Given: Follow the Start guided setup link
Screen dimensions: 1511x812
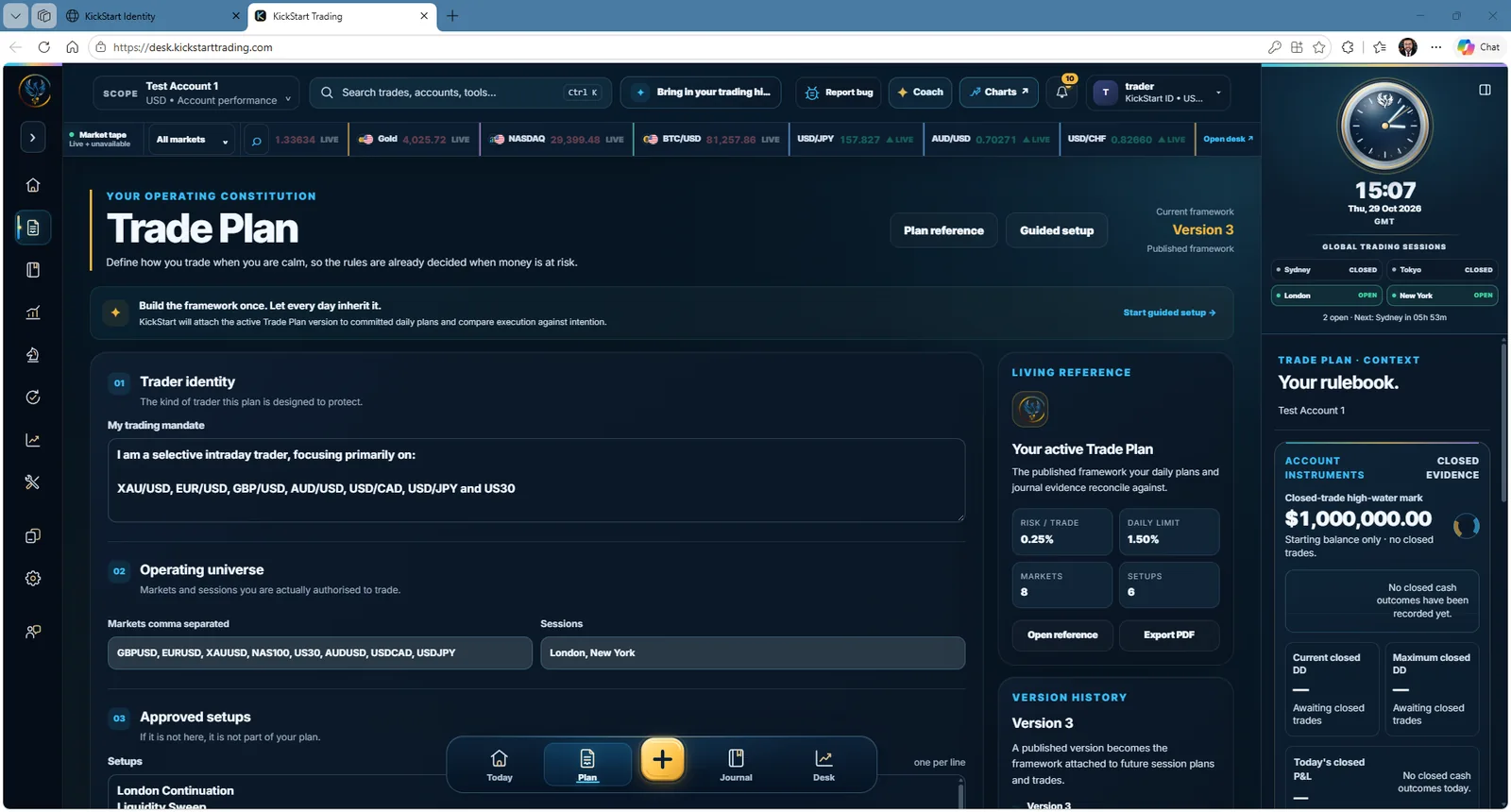Looking at the screenshot, I should pyautogui.click(x=1169, y=313).
